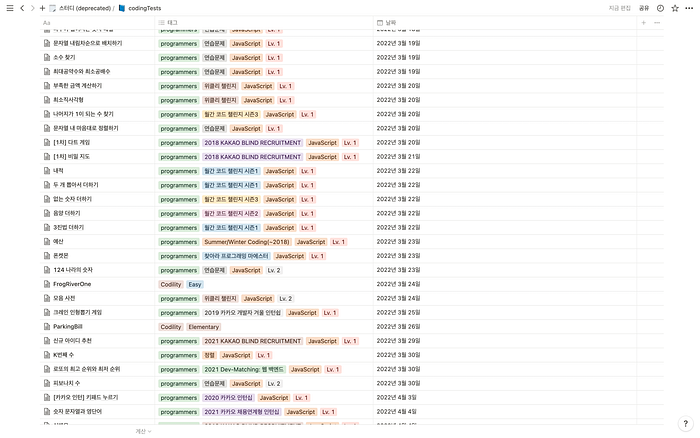Screen dimensions: 700x438
Task: Click page icon of 124 나라의 숫자 row
Action: pos(47,270)
